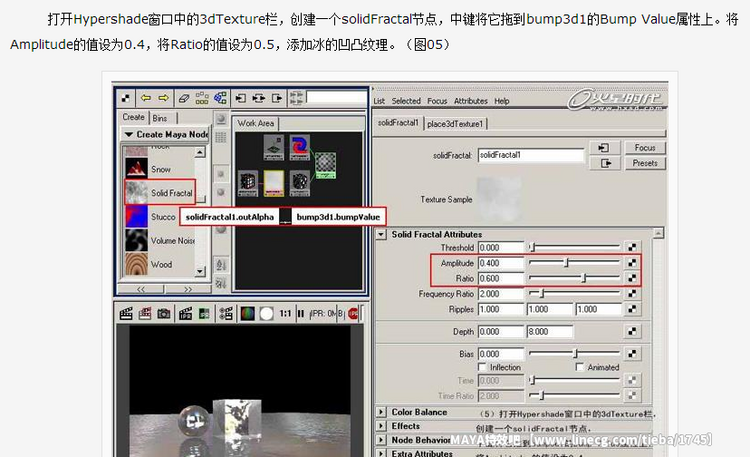
Task: Expand the Effects section
Action: point(381,426)
